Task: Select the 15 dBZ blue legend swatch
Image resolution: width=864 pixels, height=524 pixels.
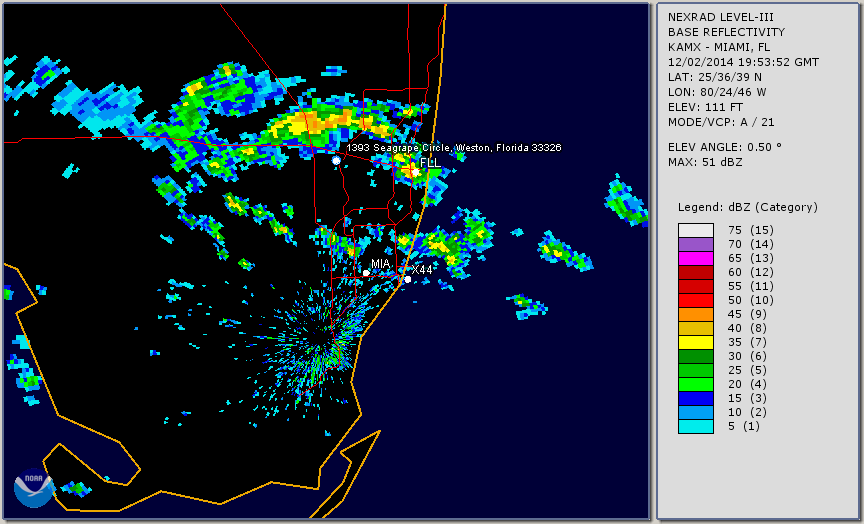Action: coord(696,398)
